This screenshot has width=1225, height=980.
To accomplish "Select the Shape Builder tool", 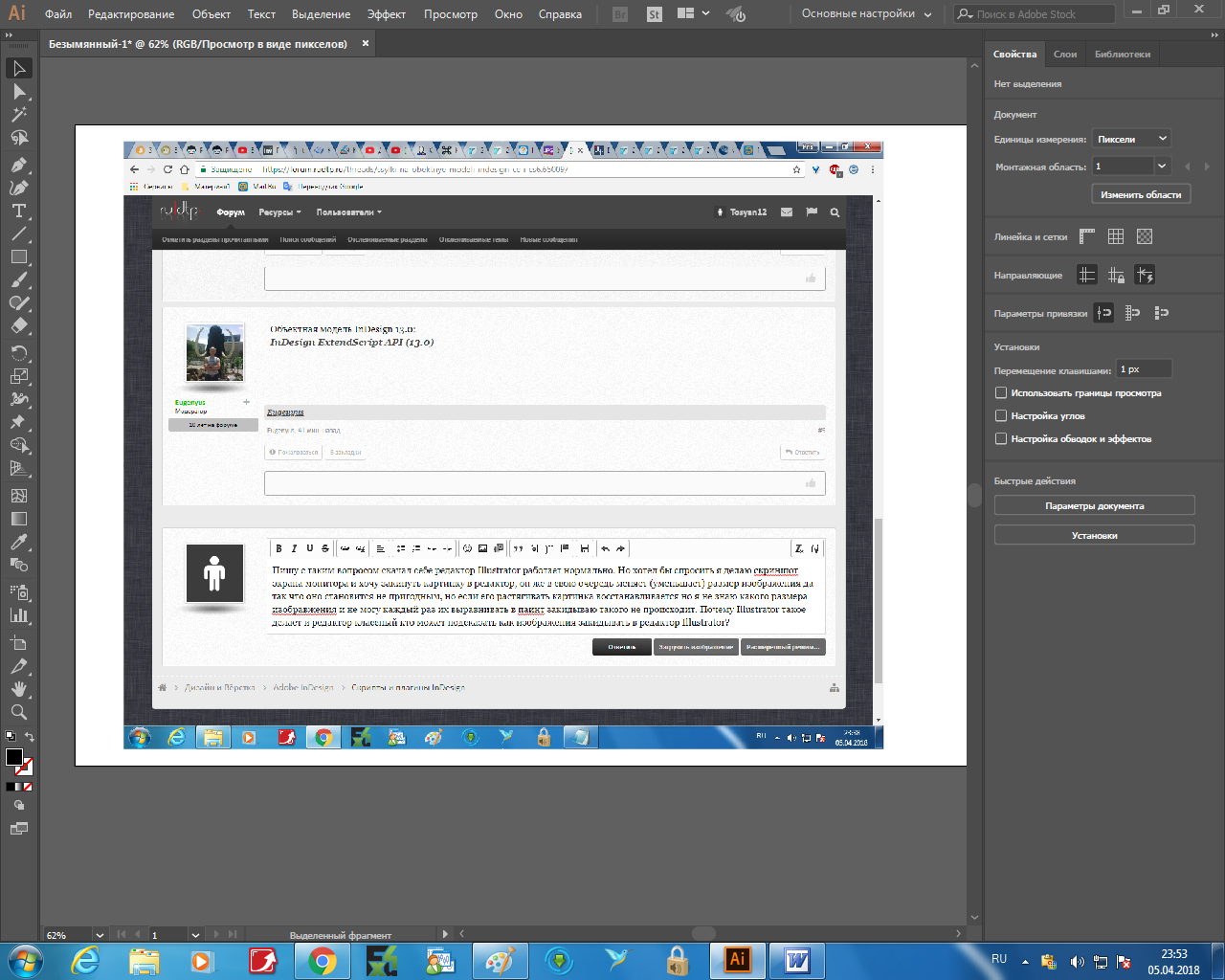I will coord(19,445).
